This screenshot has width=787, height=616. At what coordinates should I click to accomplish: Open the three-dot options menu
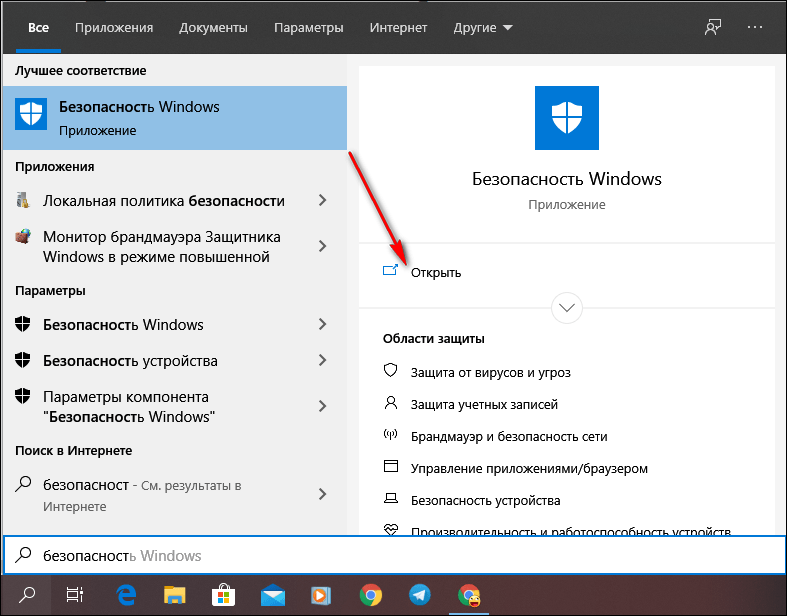[754, 28]
